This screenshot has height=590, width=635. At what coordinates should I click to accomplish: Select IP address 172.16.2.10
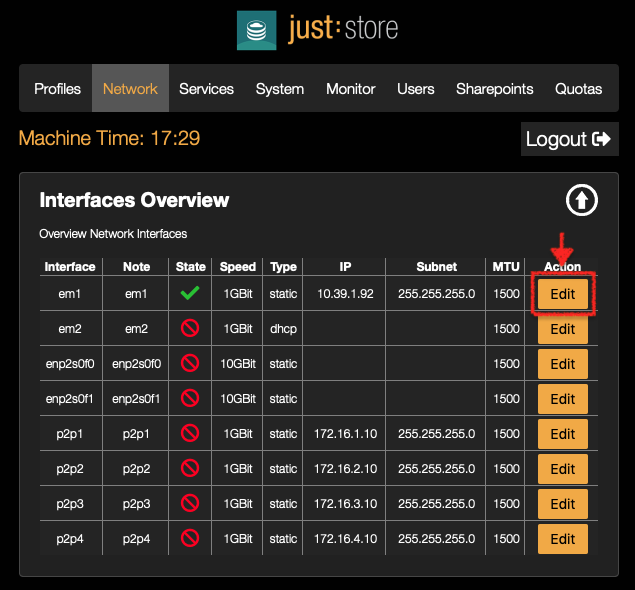pos(345,469)
